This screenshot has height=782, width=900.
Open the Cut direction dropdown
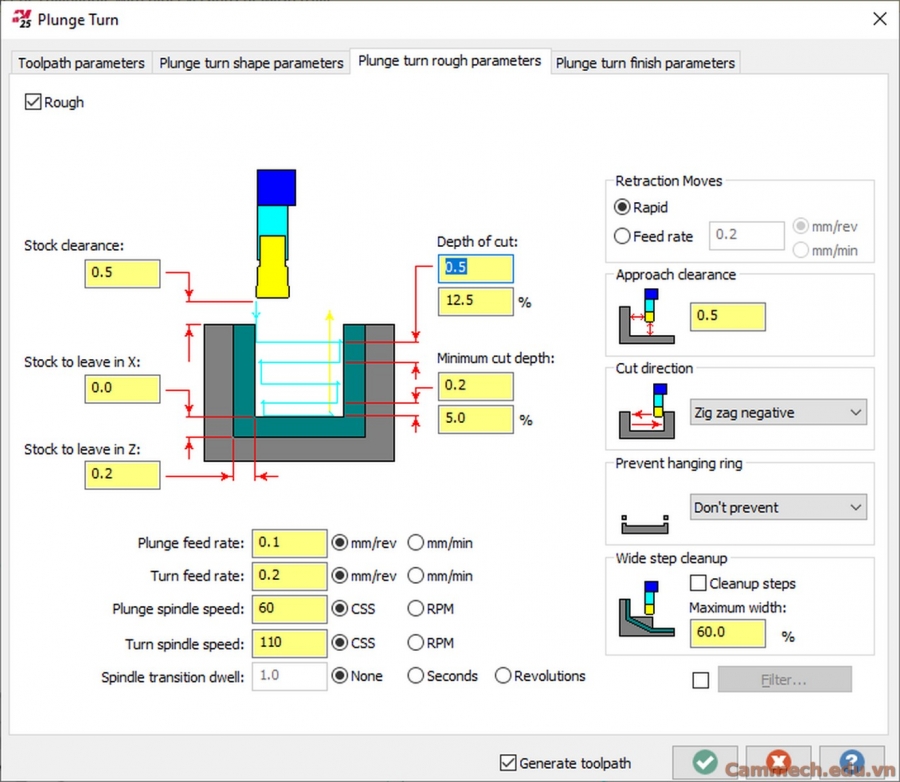pos(778,412)
